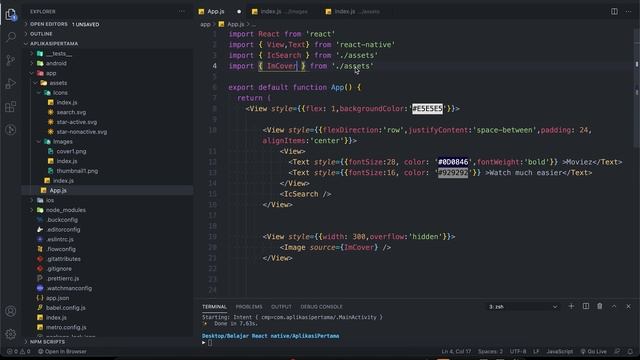Click the #E5E5E5 color value
This screenshot has width=640, height=360.
(427, 109)
